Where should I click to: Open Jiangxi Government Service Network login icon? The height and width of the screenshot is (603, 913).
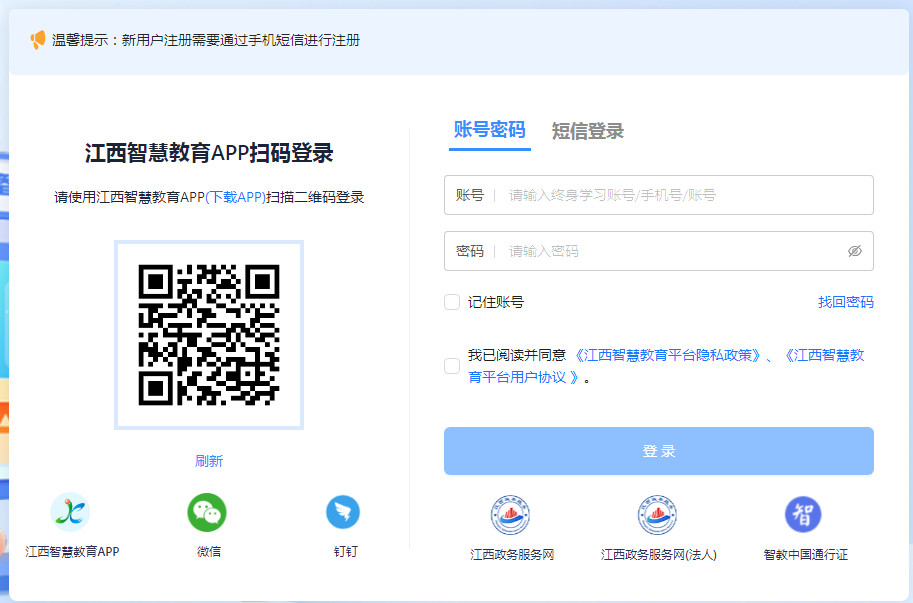click(x=511, y=514)
